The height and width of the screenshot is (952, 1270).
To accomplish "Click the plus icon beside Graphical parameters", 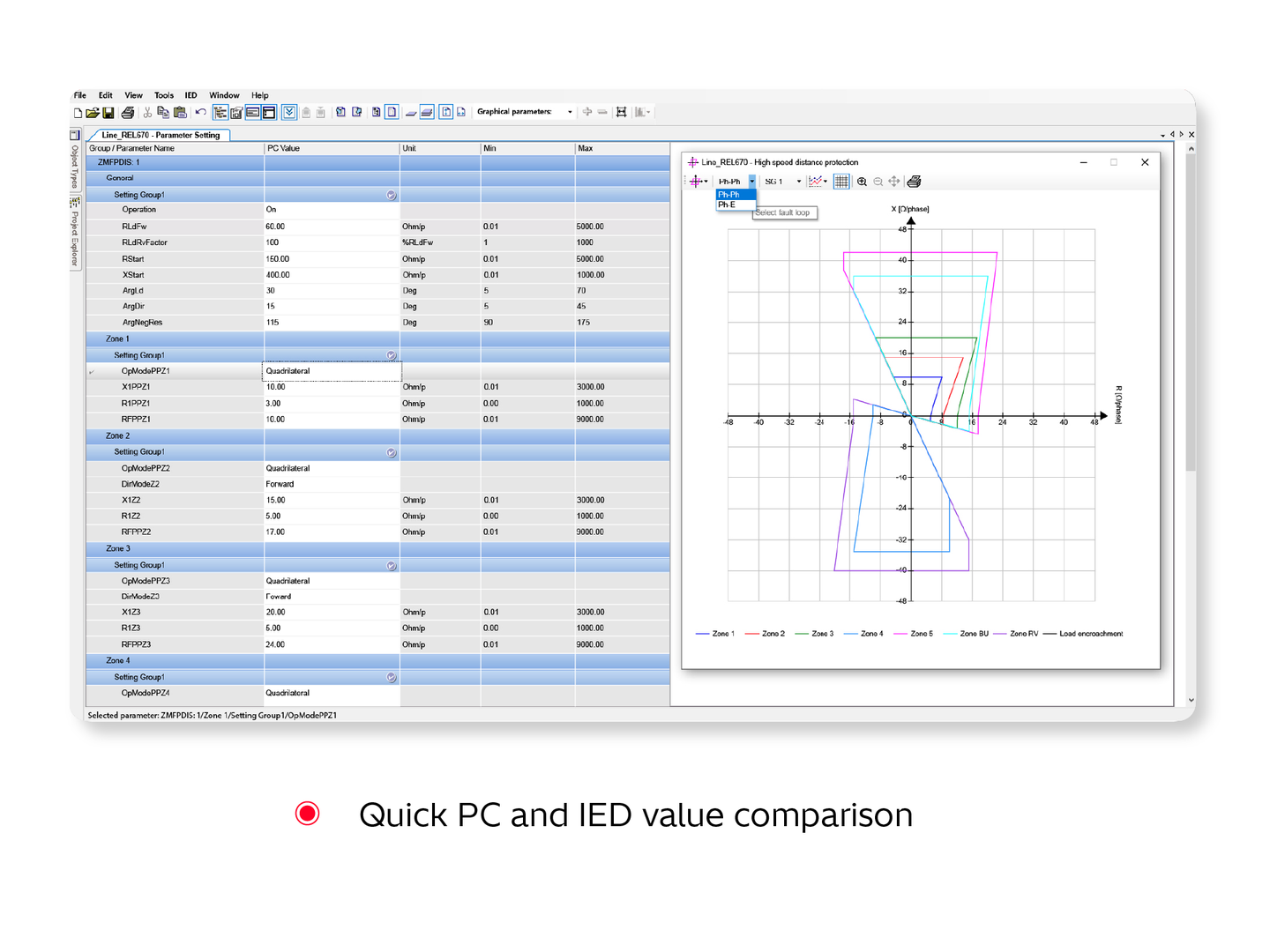I will (x=586, y=112).
